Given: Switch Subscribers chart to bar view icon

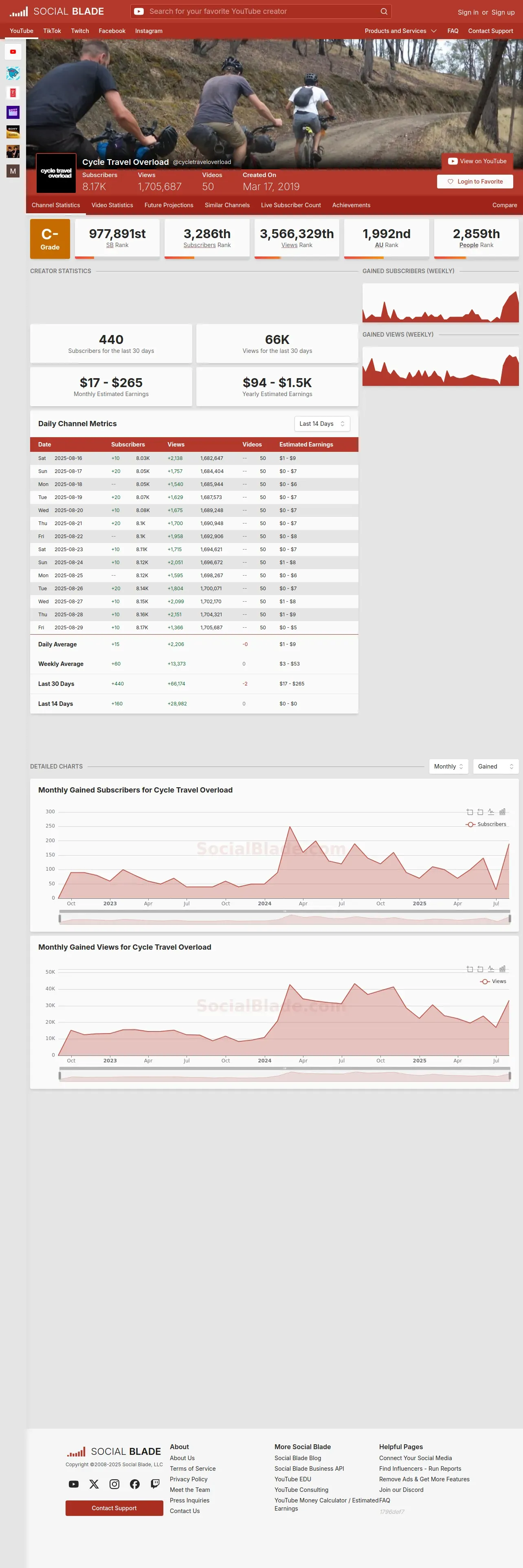Looking at the screenshot, I should tap(502, 811).
